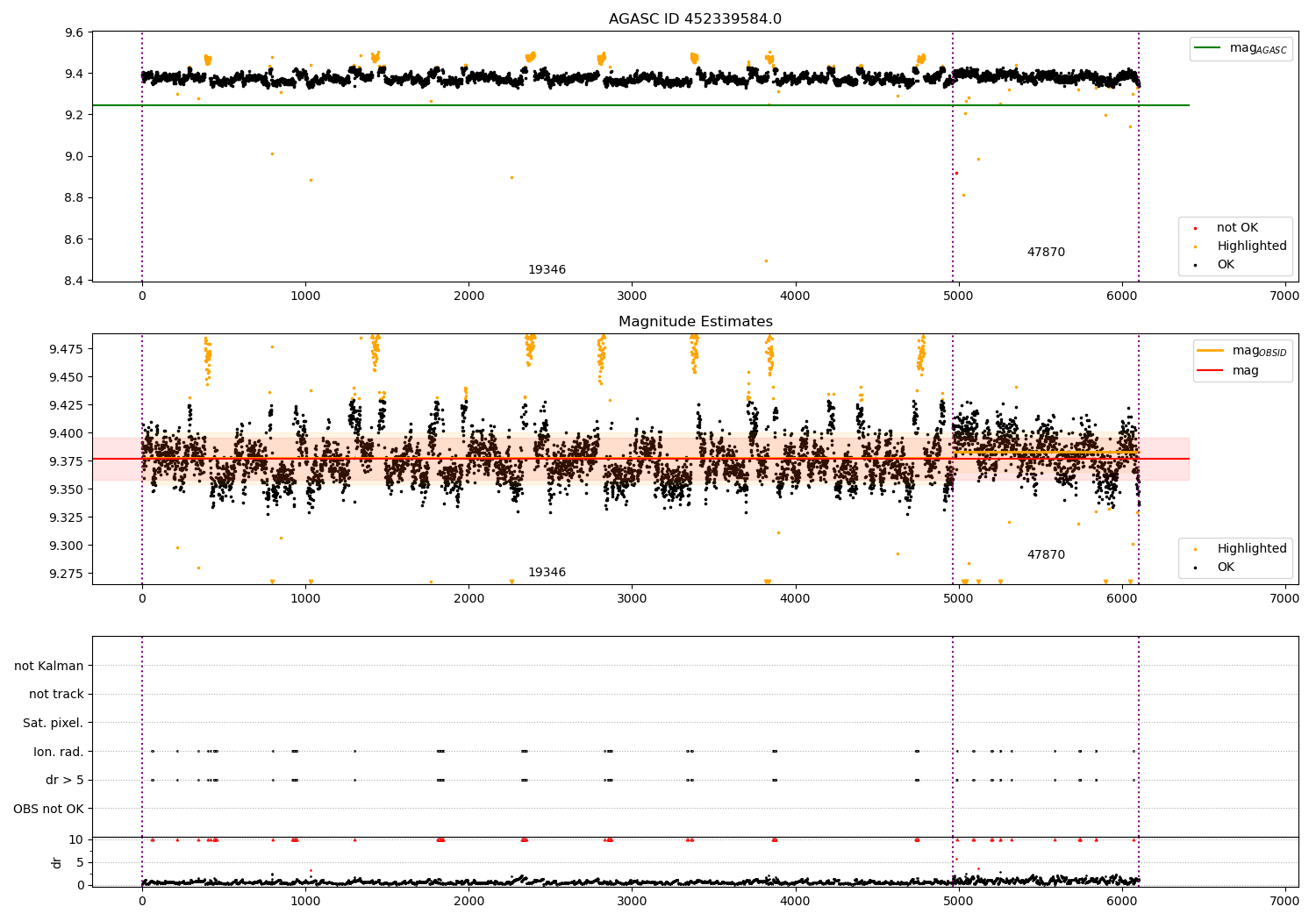Click the '10' tick on the dr axis
This screenshot has height=921, width=1316.
tap(76, 839)
